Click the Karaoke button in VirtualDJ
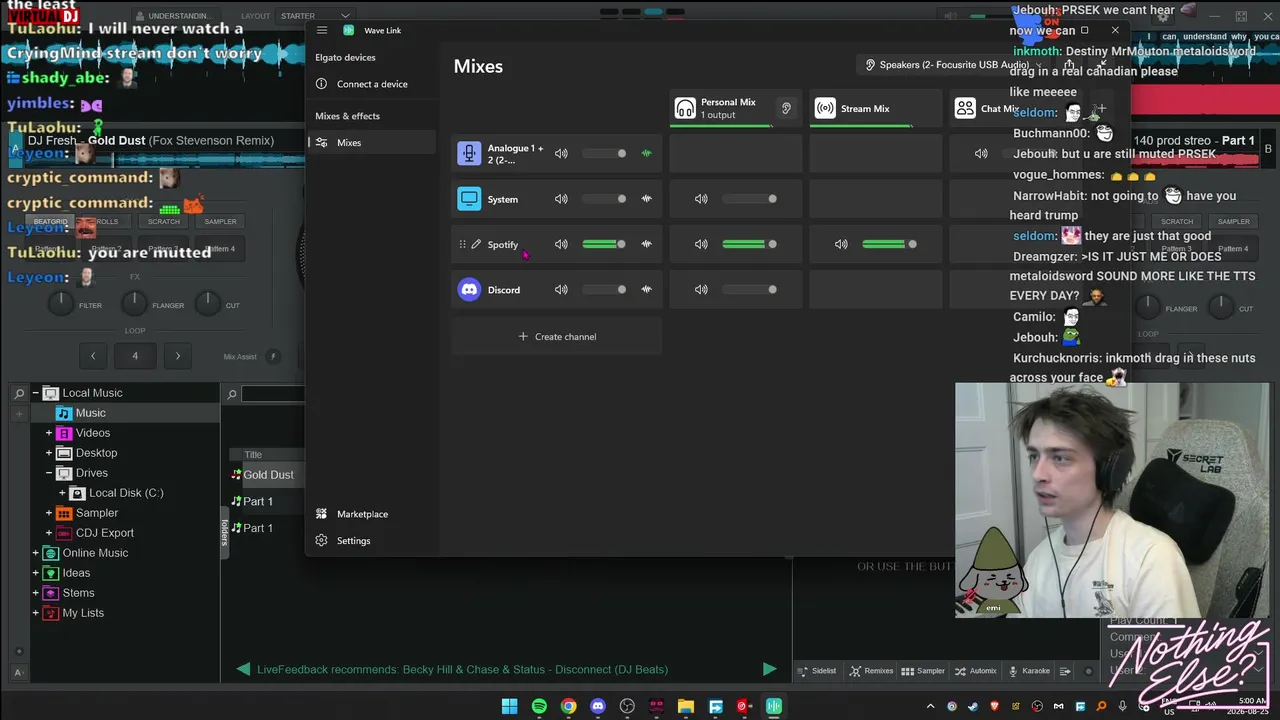 [x=1029, y=671]
